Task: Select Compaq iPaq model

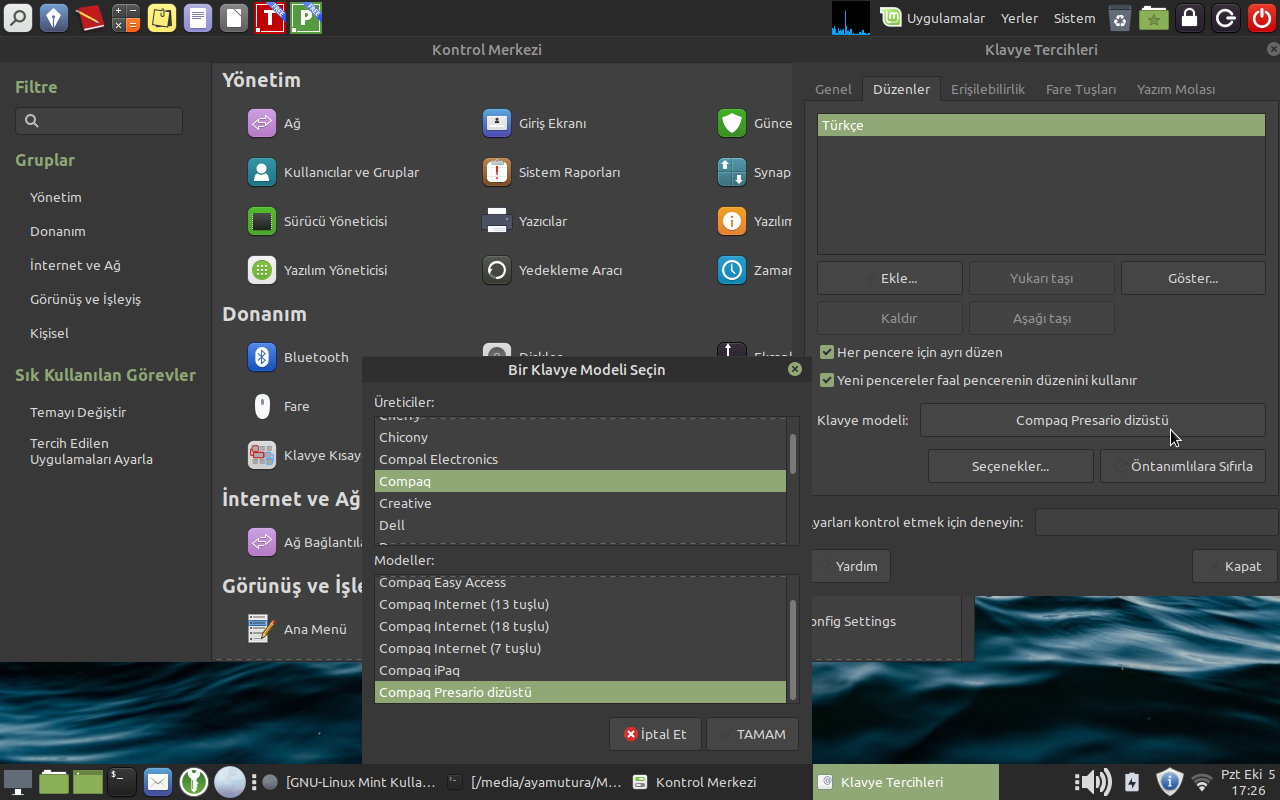Action: 580,670
